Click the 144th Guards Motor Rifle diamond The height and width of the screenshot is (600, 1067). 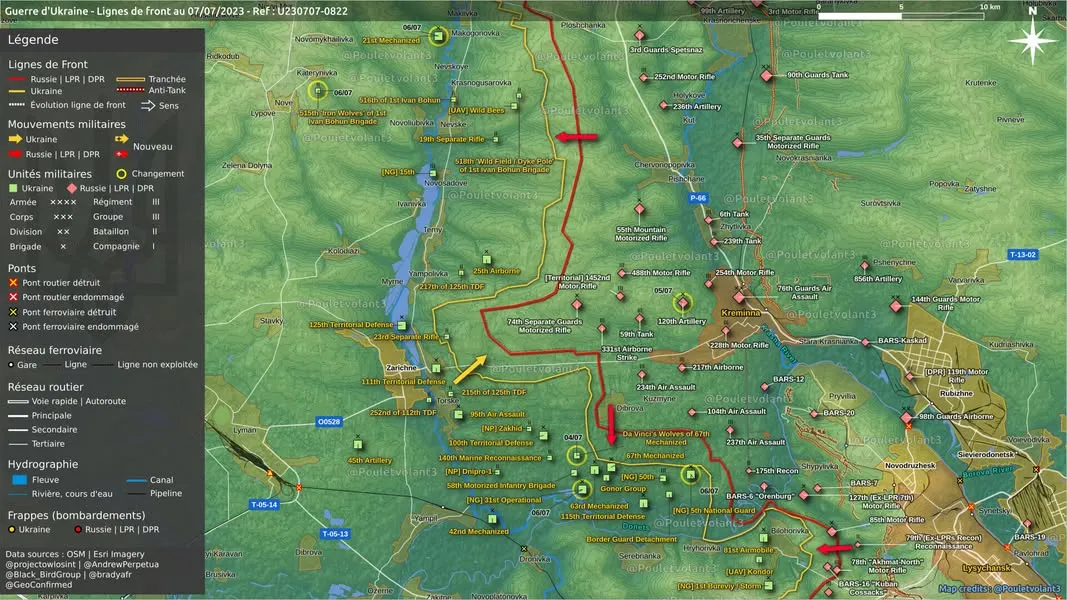coord(896,306)
